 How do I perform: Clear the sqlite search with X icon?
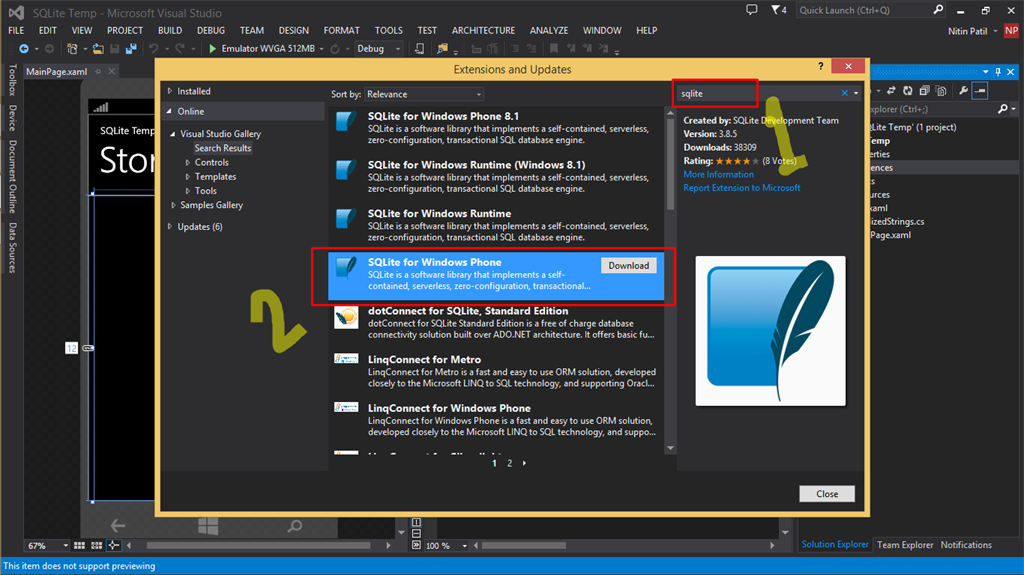(844, 93)
